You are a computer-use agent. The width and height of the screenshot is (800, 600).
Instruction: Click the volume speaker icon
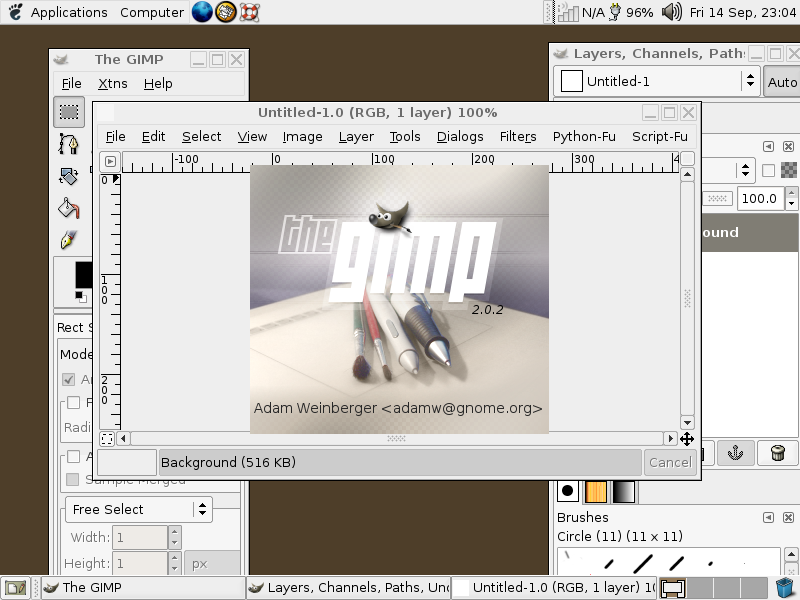click(x=672, y=12)
